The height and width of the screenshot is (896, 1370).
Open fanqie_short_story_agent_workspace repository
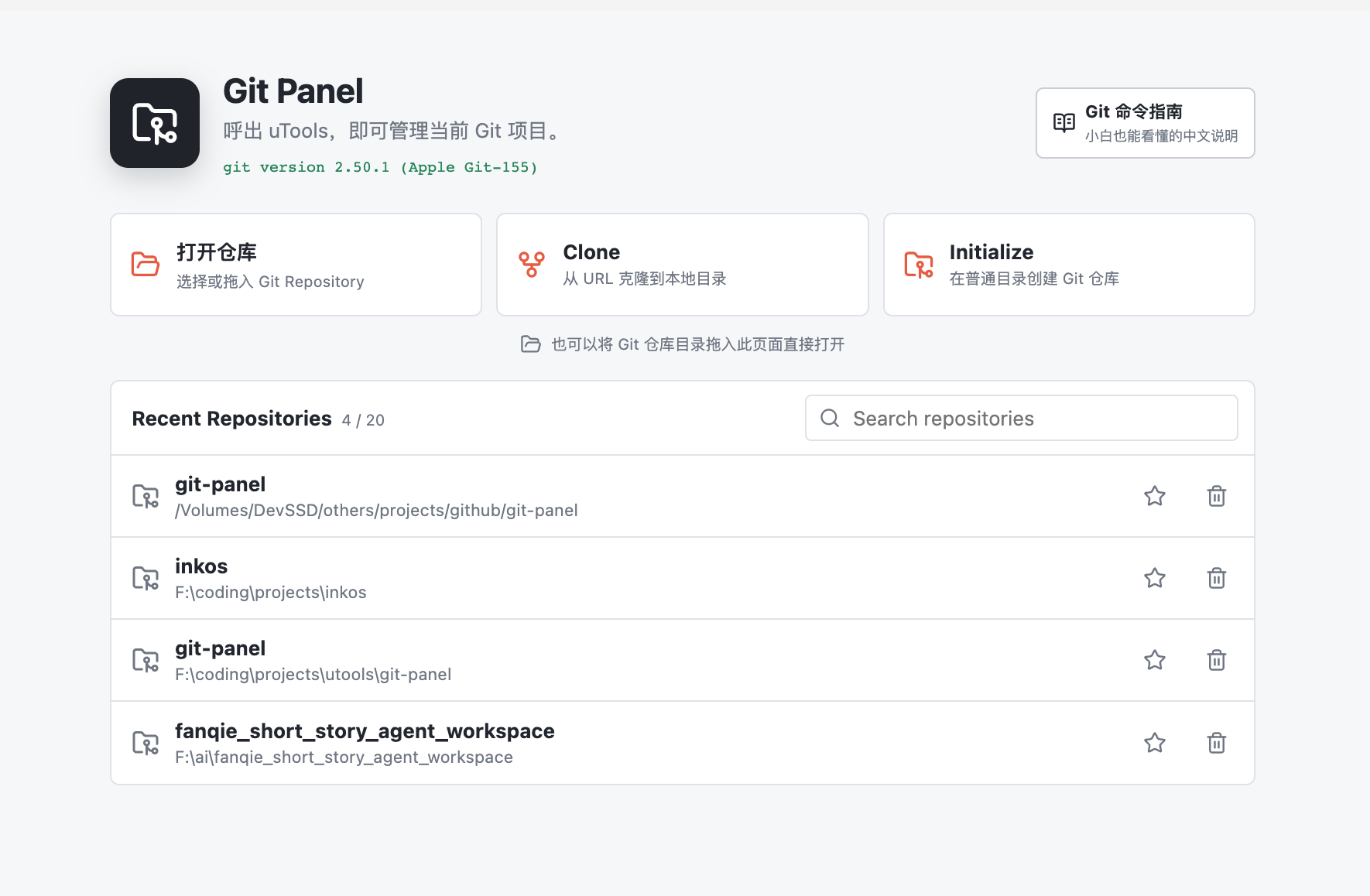coord(682,743)
